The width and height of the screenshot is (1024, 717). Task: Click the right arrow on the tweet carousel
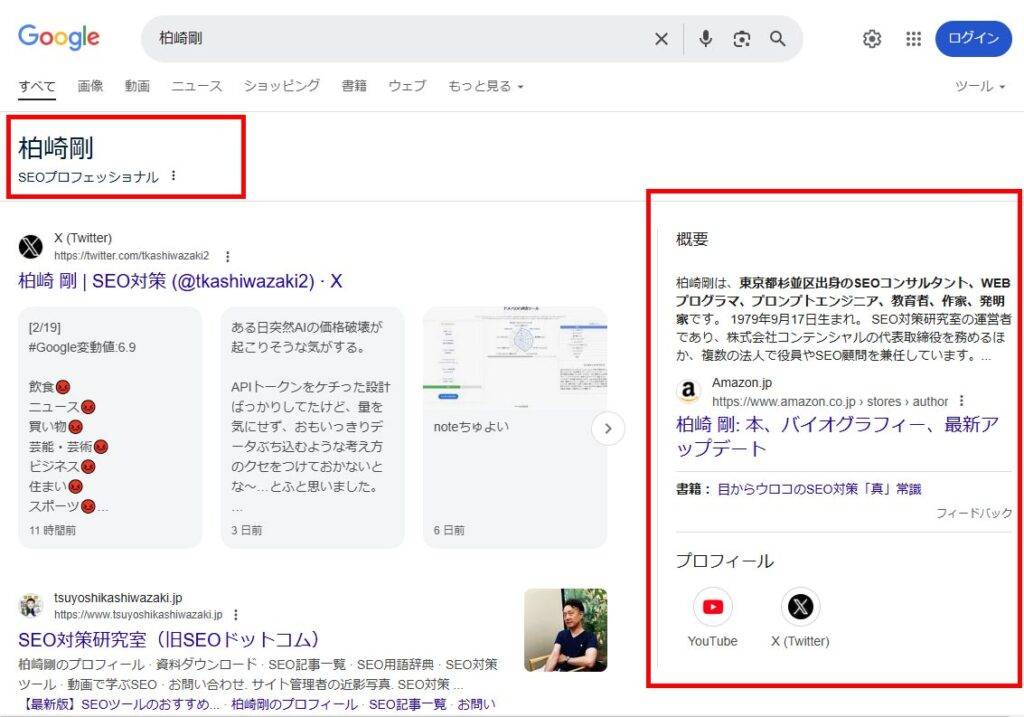tap(608, 427)
